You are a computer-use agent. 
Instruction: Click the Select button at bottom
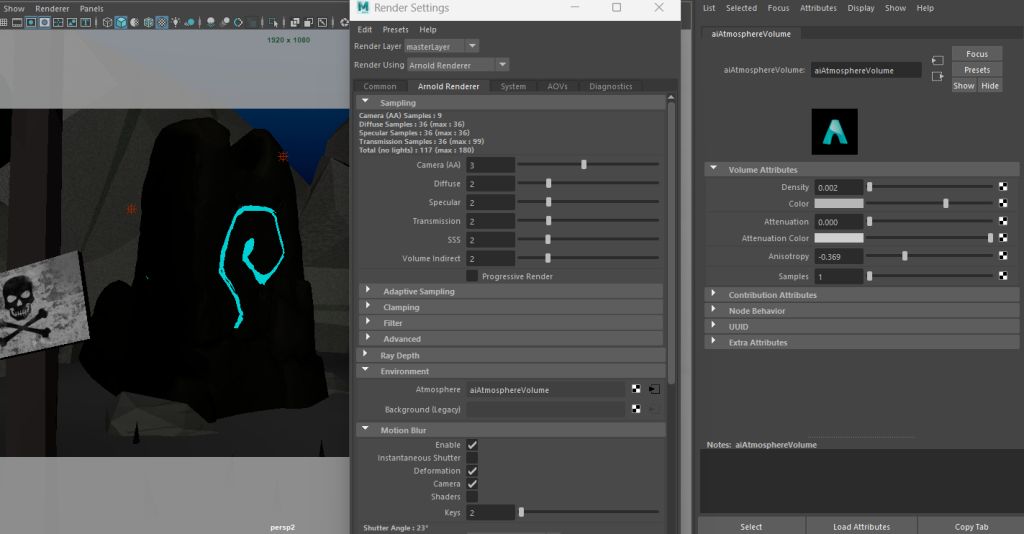751,526
